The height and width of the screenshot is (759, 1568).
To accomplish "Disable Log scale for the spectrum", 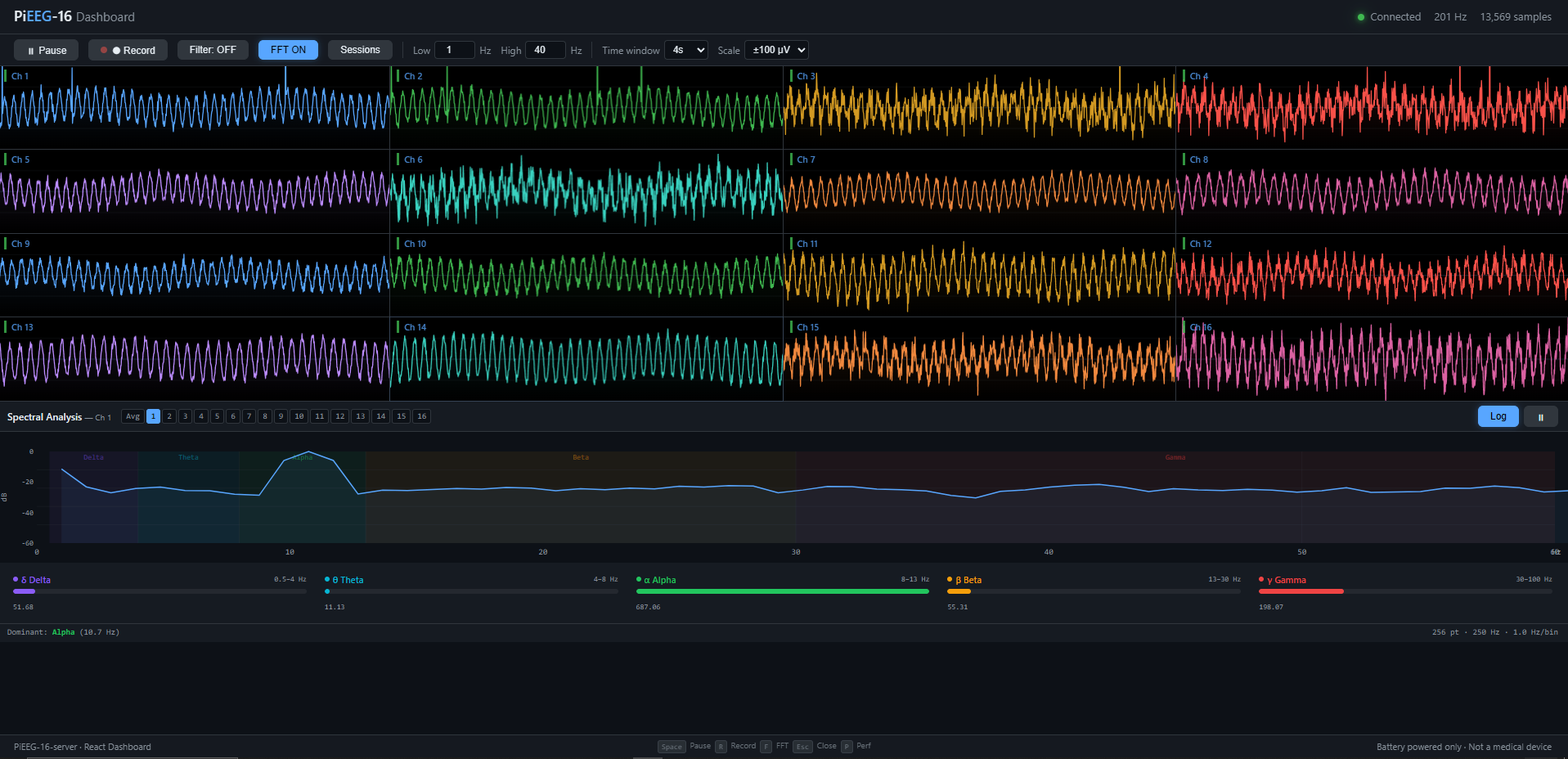I will tap(1498, 416).
